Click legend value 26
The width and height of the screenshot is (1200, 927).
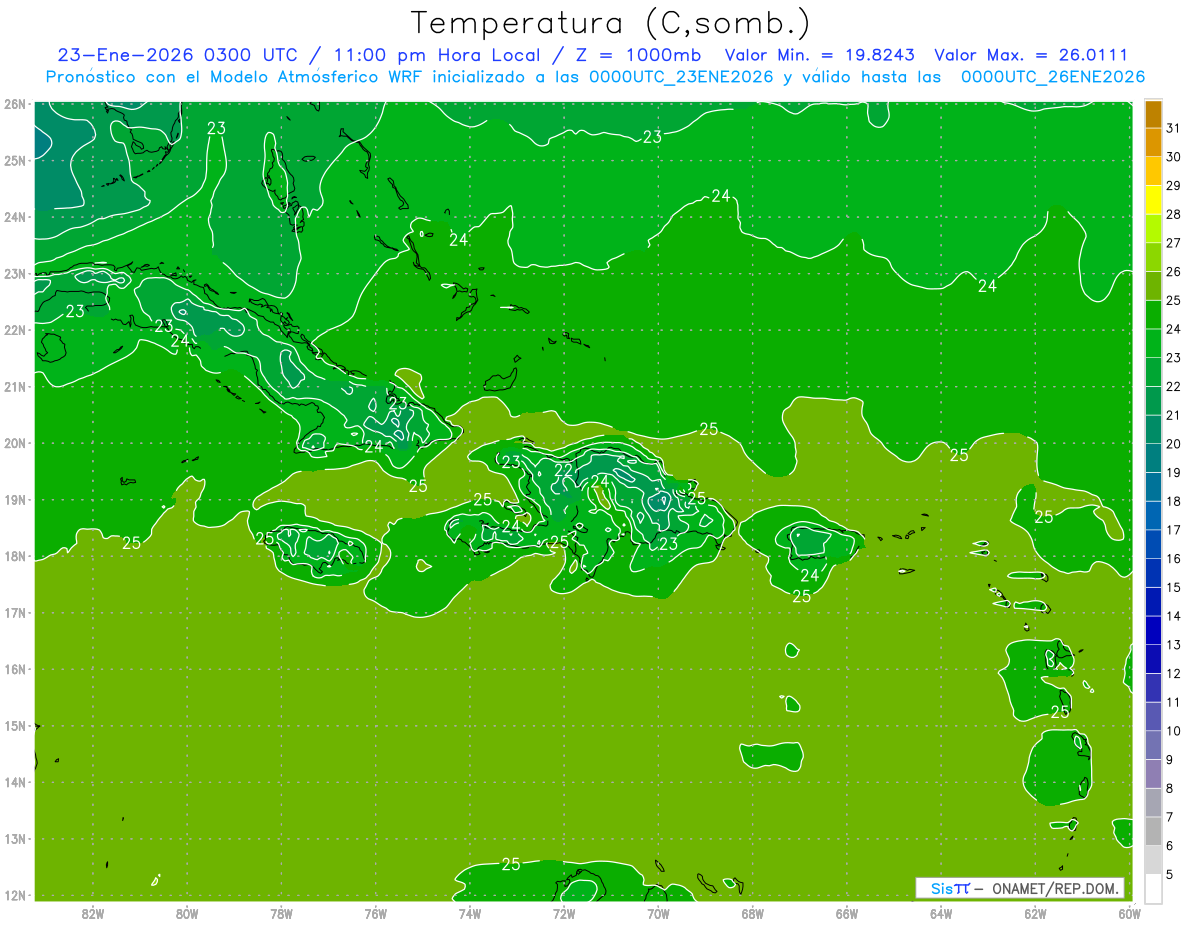tap(1173, 272)
